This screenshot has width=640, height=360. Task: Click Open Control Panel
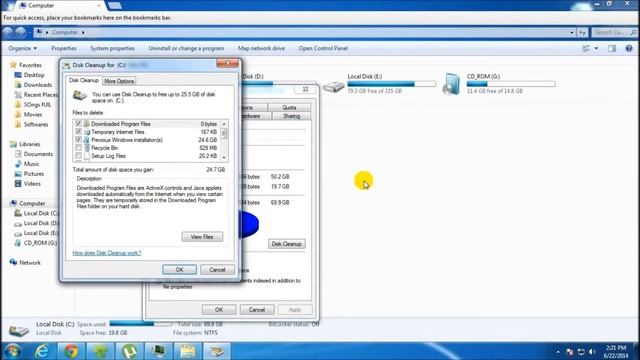pos(323,48)
